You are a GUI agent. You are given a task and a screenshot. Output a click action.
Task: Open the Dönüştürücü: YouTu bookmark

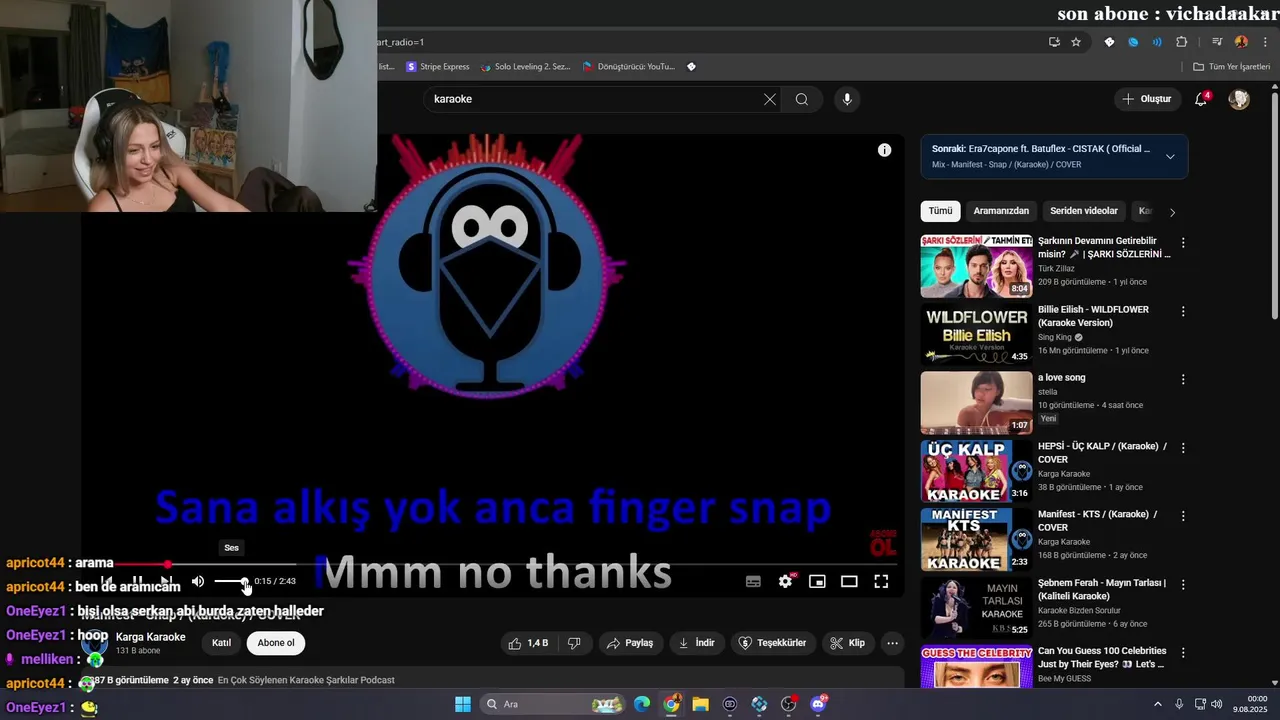(628, 67)
